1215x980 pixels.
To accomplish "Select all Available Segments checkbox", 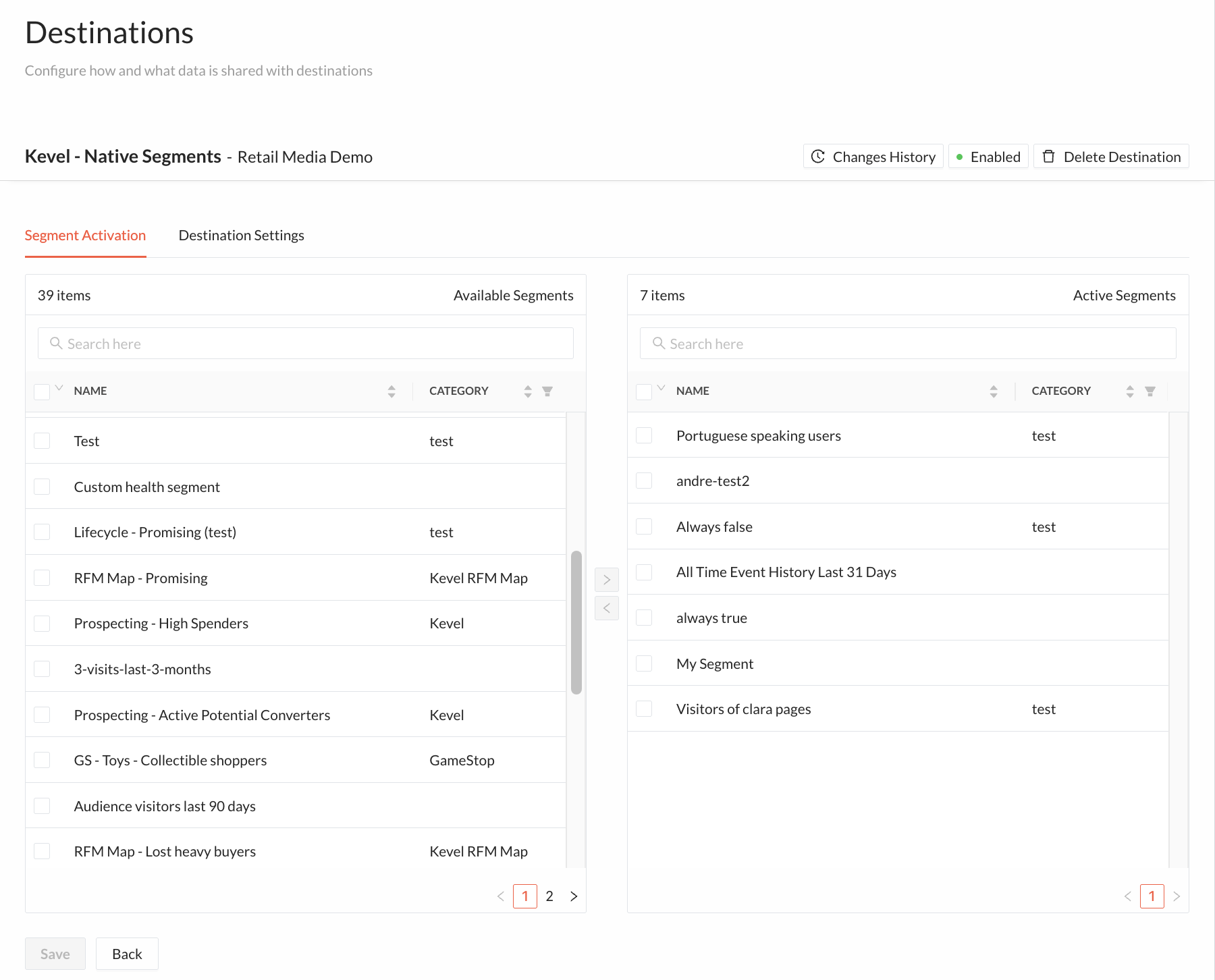I will 42,391.
